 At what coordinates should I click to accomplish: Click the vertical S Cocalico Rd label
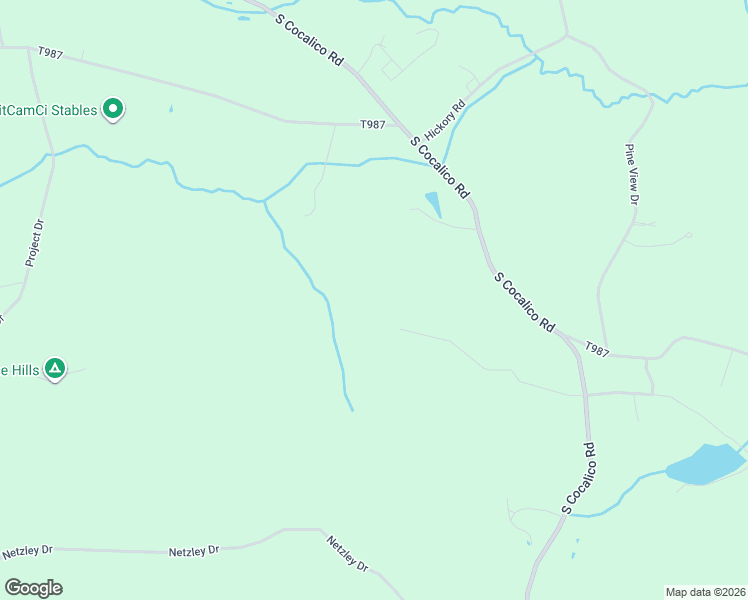(579, 478)
